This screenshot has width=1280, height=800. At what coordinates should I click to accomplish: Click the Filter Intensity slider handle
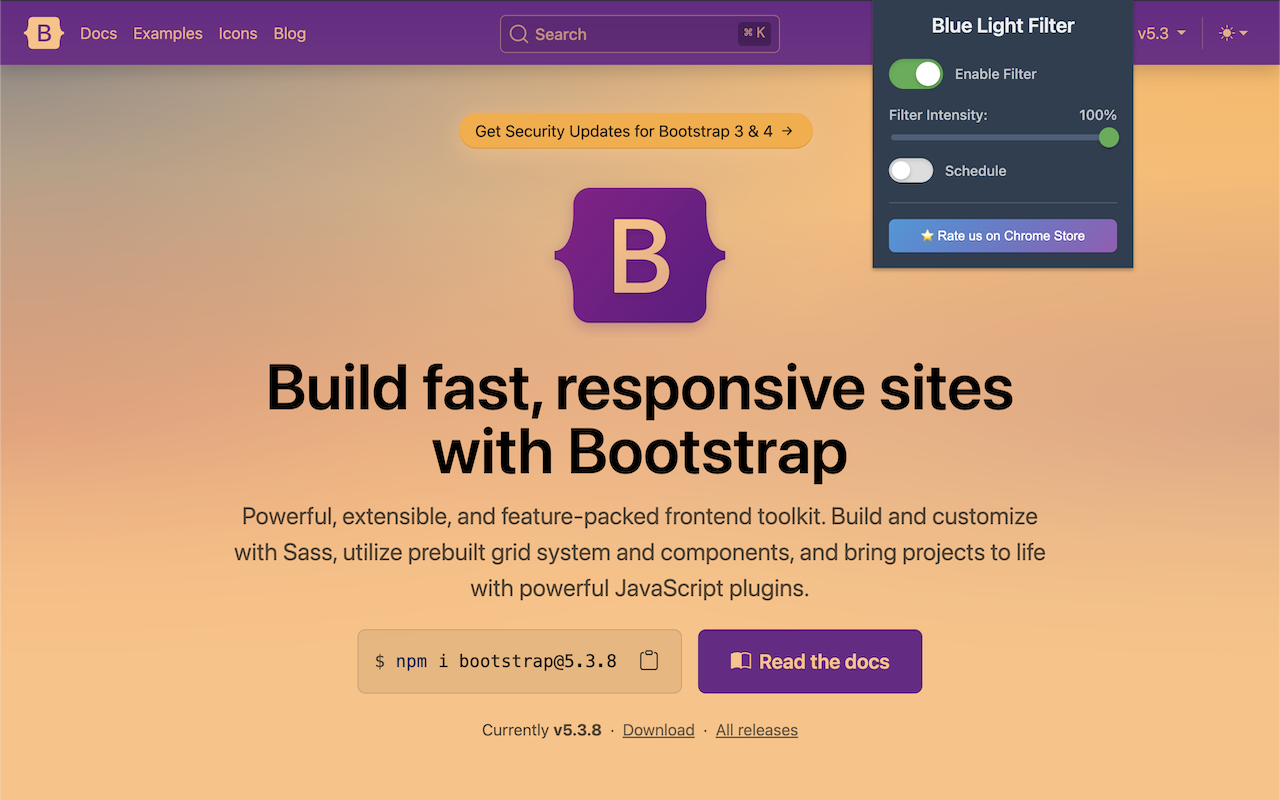[x=1108, y=137]
